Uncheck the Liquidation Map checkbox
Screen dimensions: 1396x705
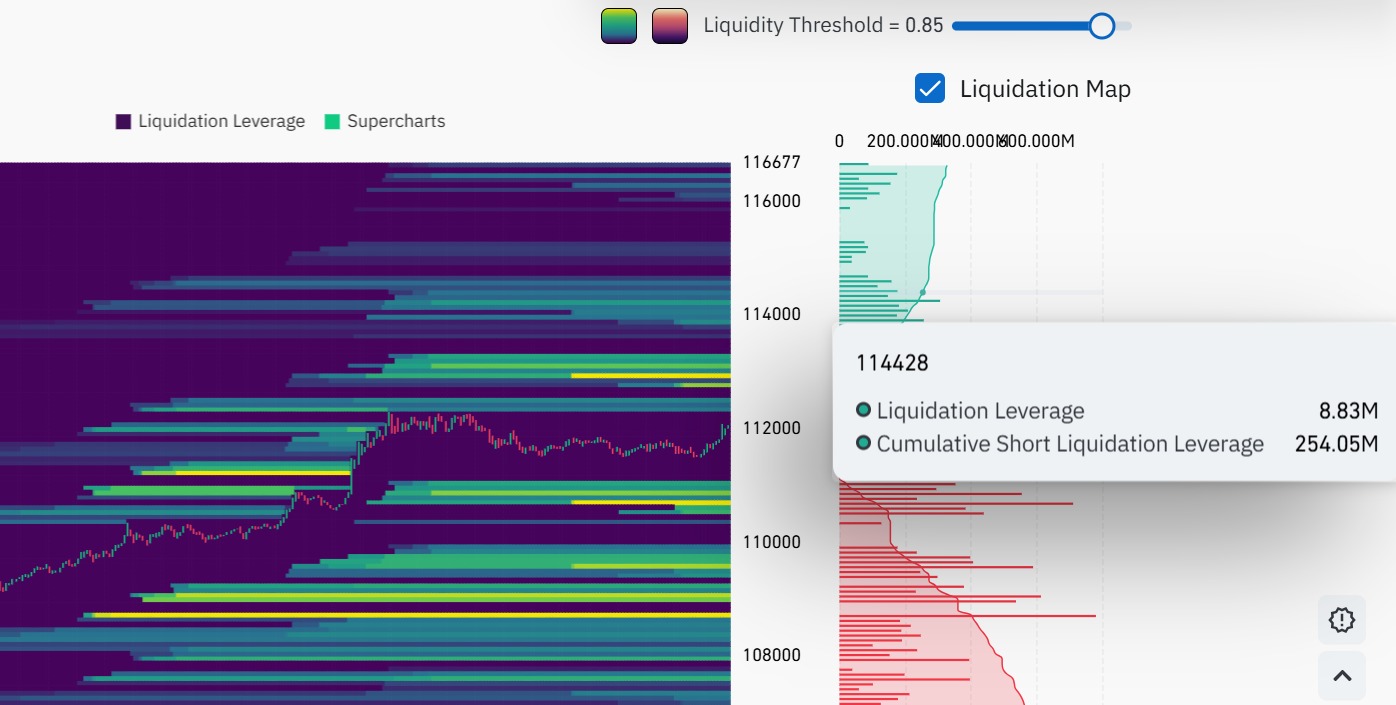click(x=930, y=88)
